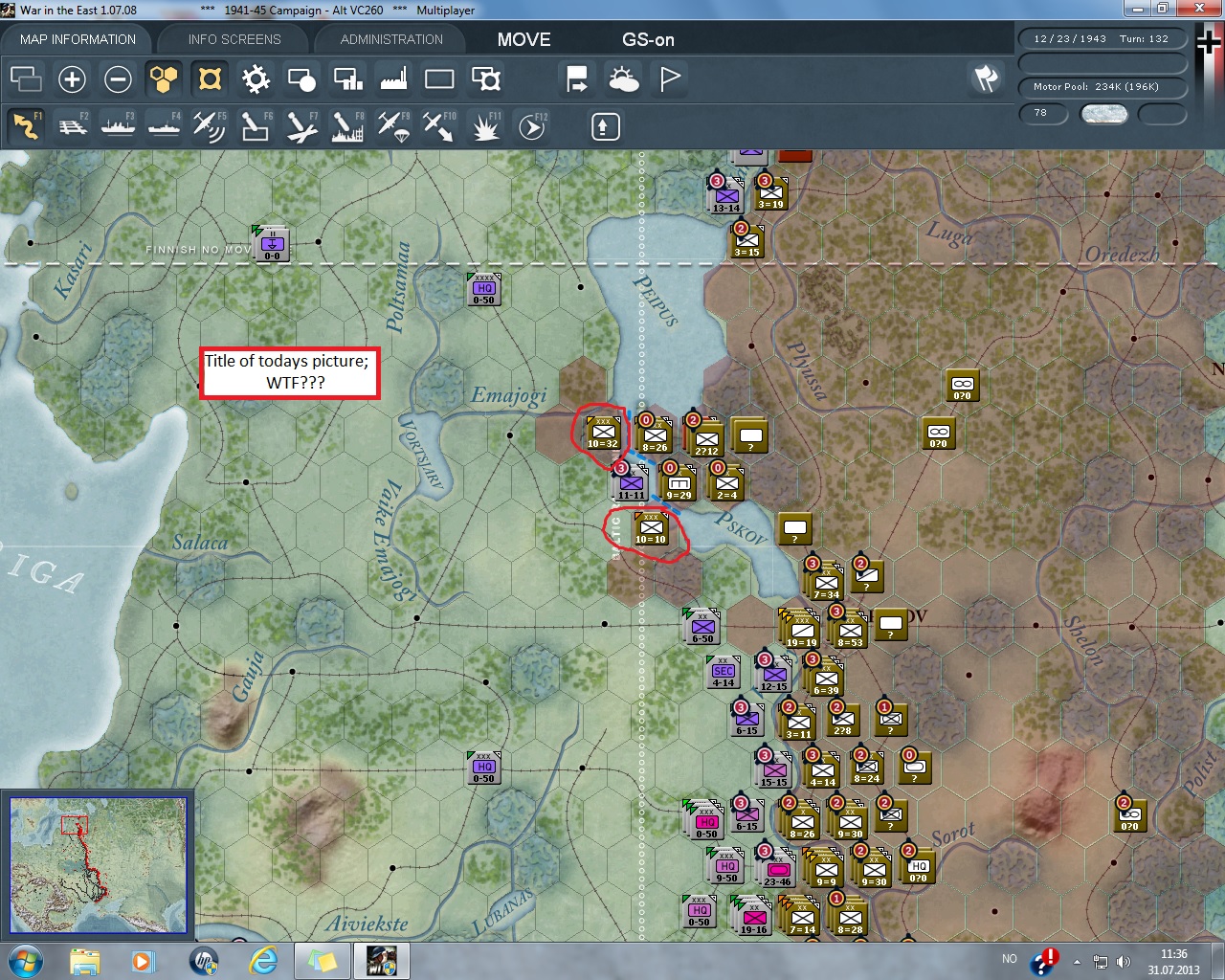Click the HP icon in the taskbar
The image size is (1225, 980).
(204, 961)
